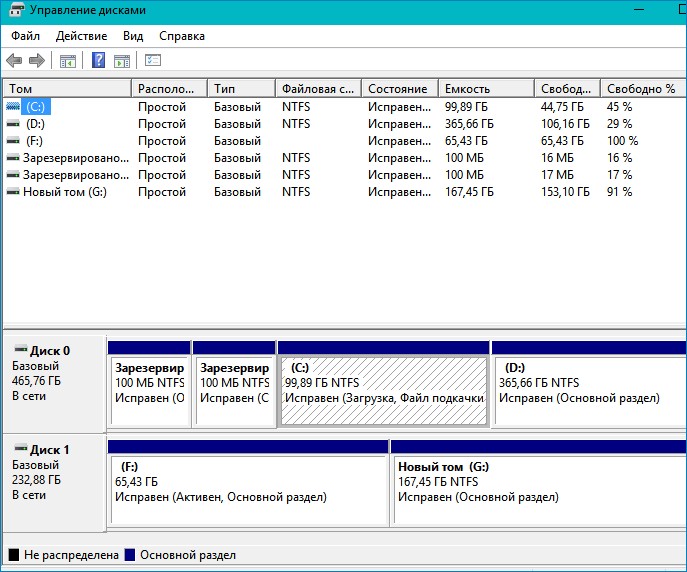
Task: Click the Forward arrow toolbar icon
Action: point(36,61)
